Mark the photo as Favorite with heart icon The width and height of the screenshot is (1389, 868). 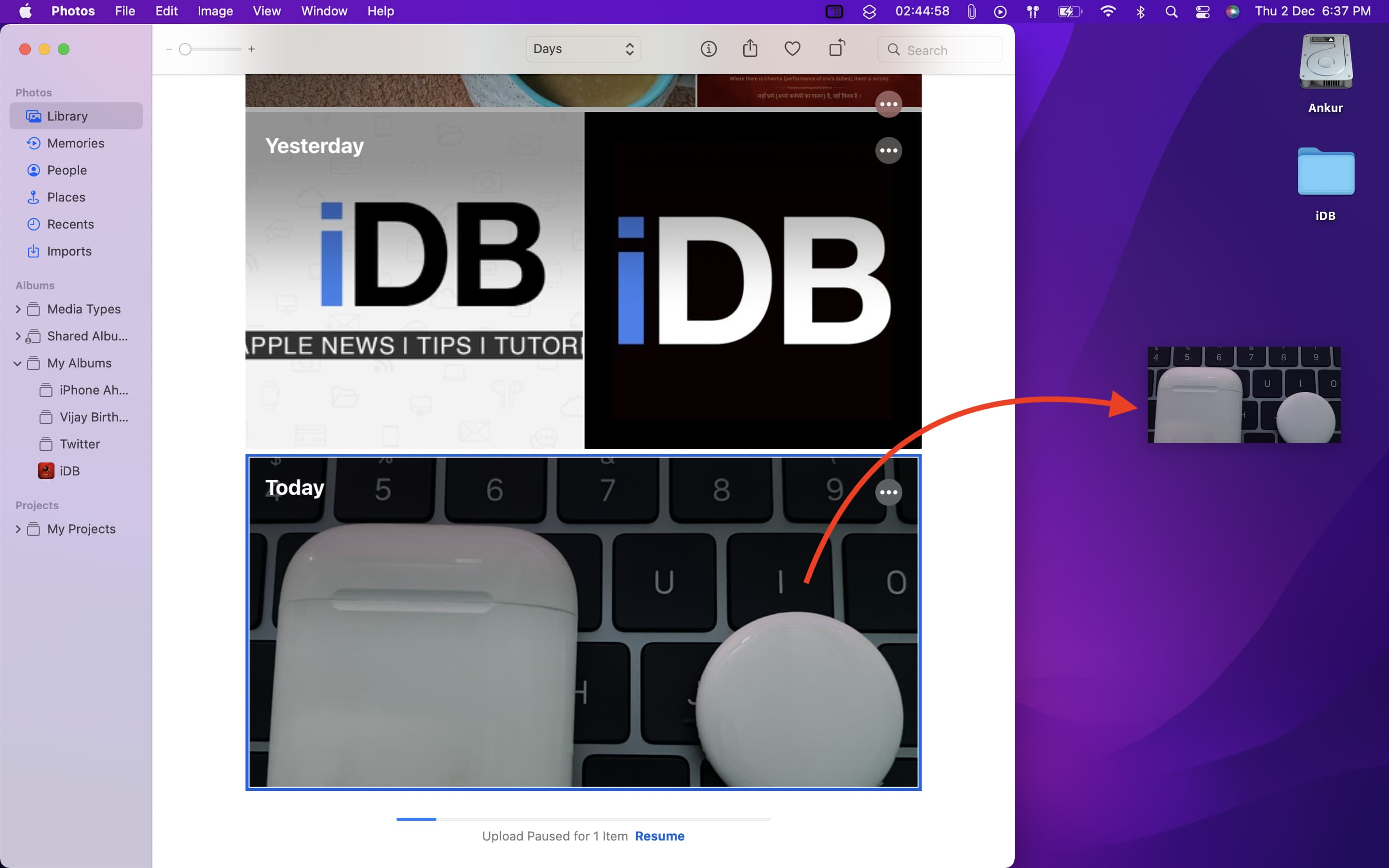pyautogui.click(x=792, y=49)
